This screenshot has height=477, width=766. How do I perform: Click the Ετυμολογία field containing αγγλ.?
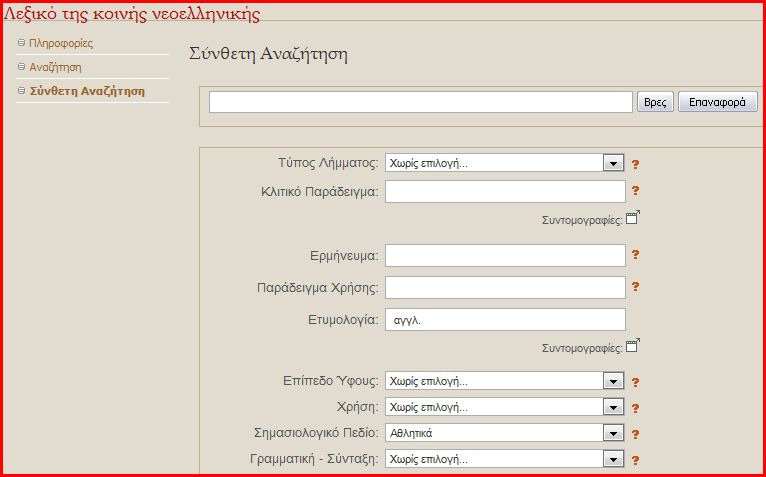pyautogui.click(x=505, y=320)
